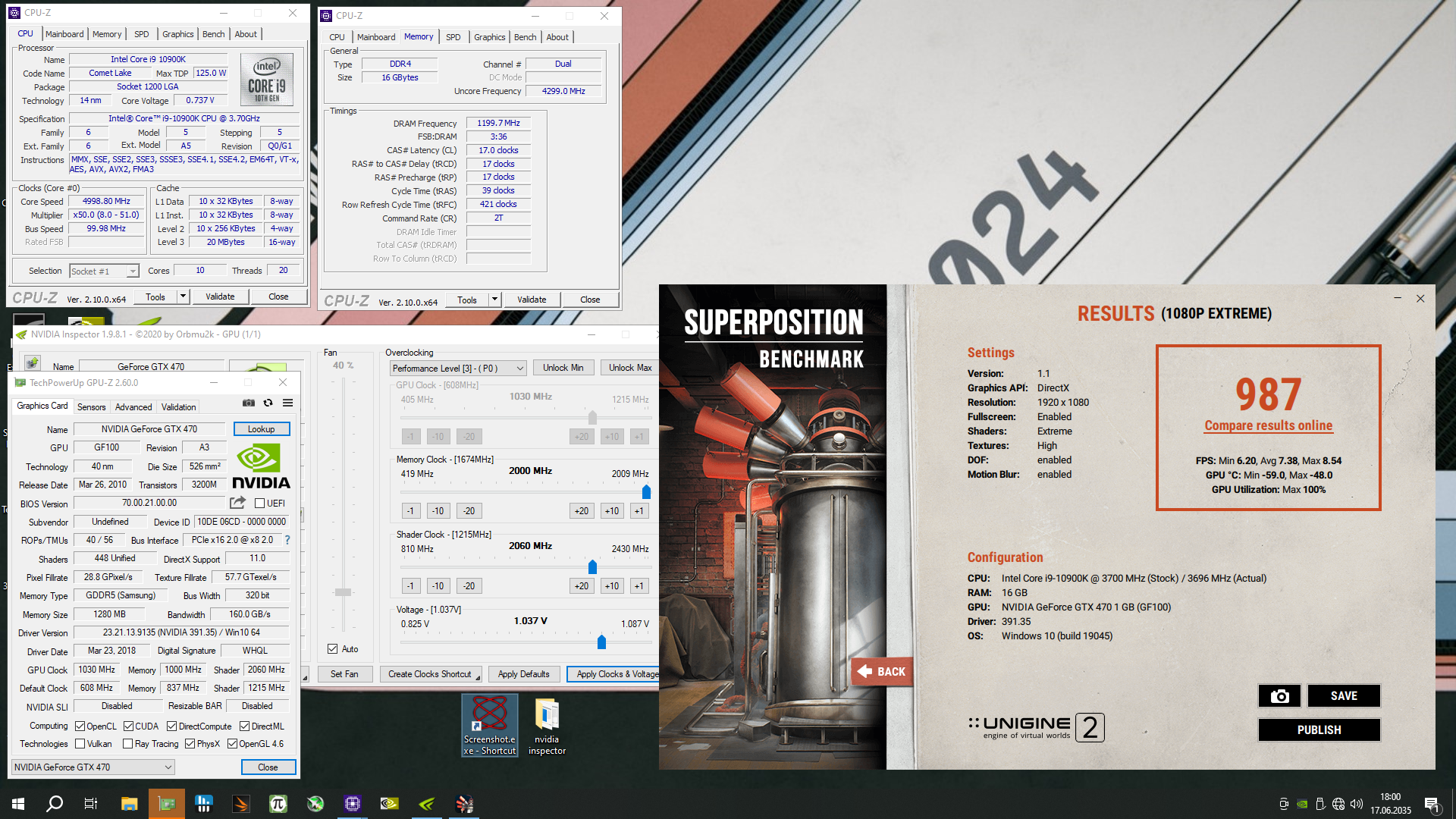Image resolution: width=1456 pixels, height=819 pixels.
Task: Open Task View on taskbar
Action: pyautogui.click(x=91, y=804)
